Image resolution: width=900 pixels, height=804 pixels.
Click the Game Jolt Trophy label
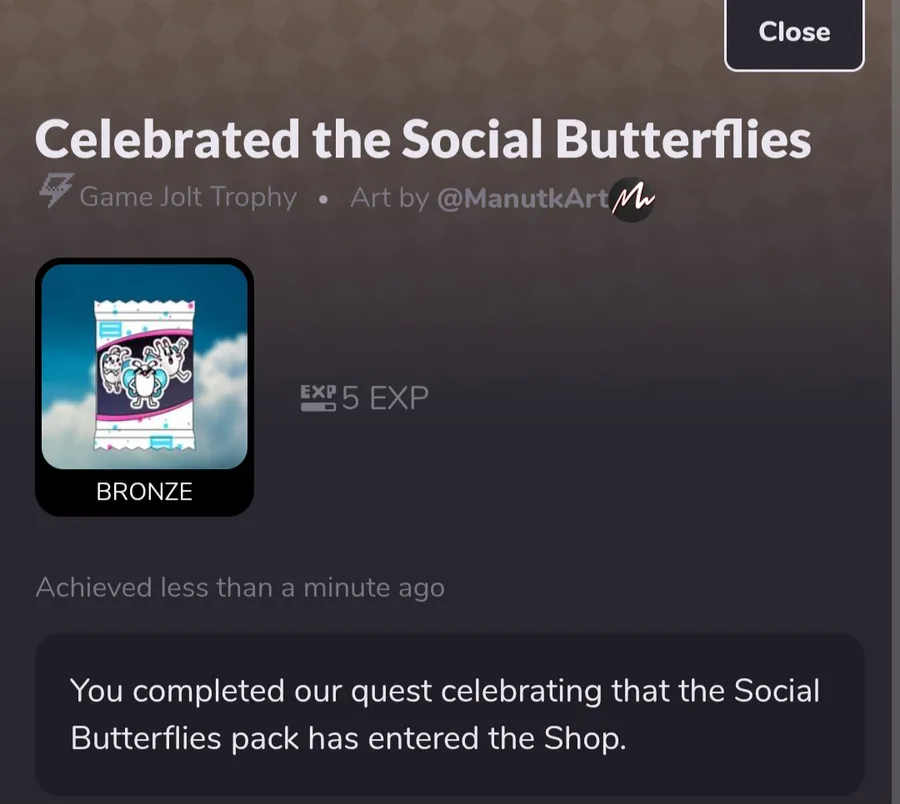[x=188, y=197]
